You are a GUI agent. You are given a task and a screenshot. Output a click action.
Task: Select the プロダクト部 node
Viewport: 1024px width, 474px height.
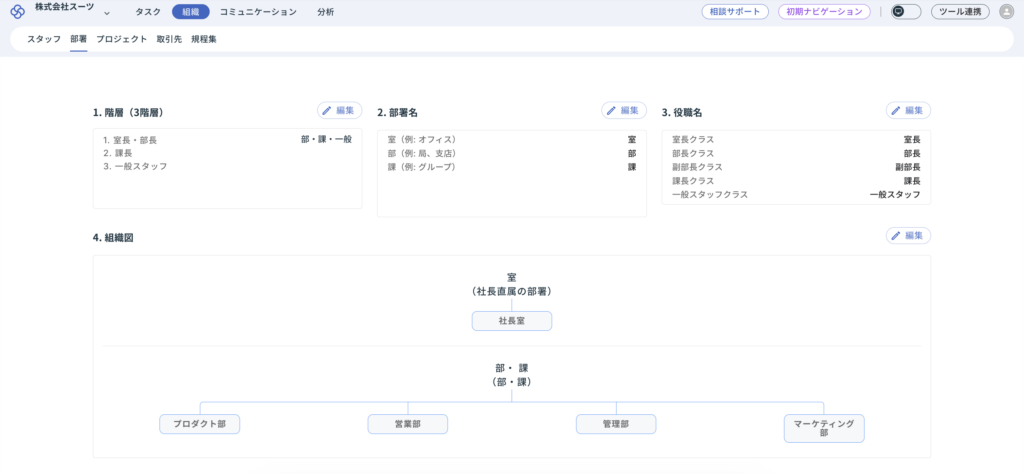pos(200,424)
